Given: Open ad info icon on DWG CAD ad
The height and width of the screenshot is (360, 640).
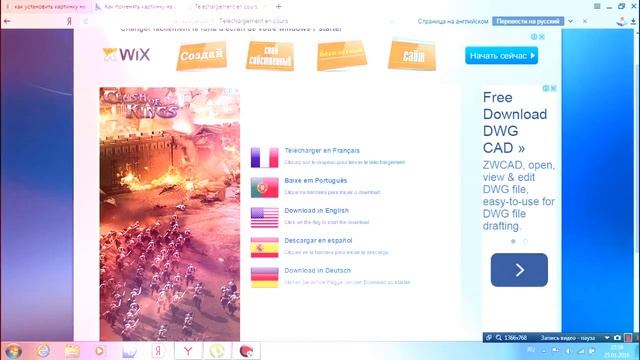Looking at the screenshot, I should click(x=546, y=88).
